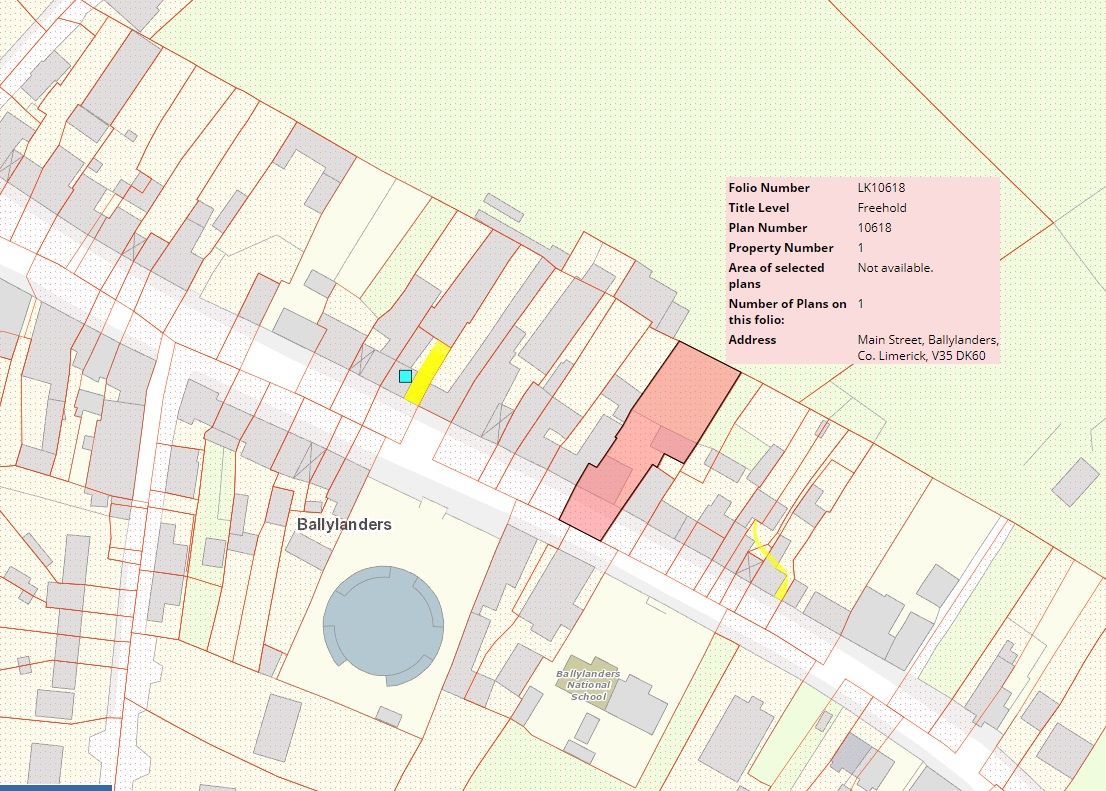Image resolution: width=1106 pixels, height=791 pixels.
Task: Click the blue circular building on map
Action: click(383, 625)
